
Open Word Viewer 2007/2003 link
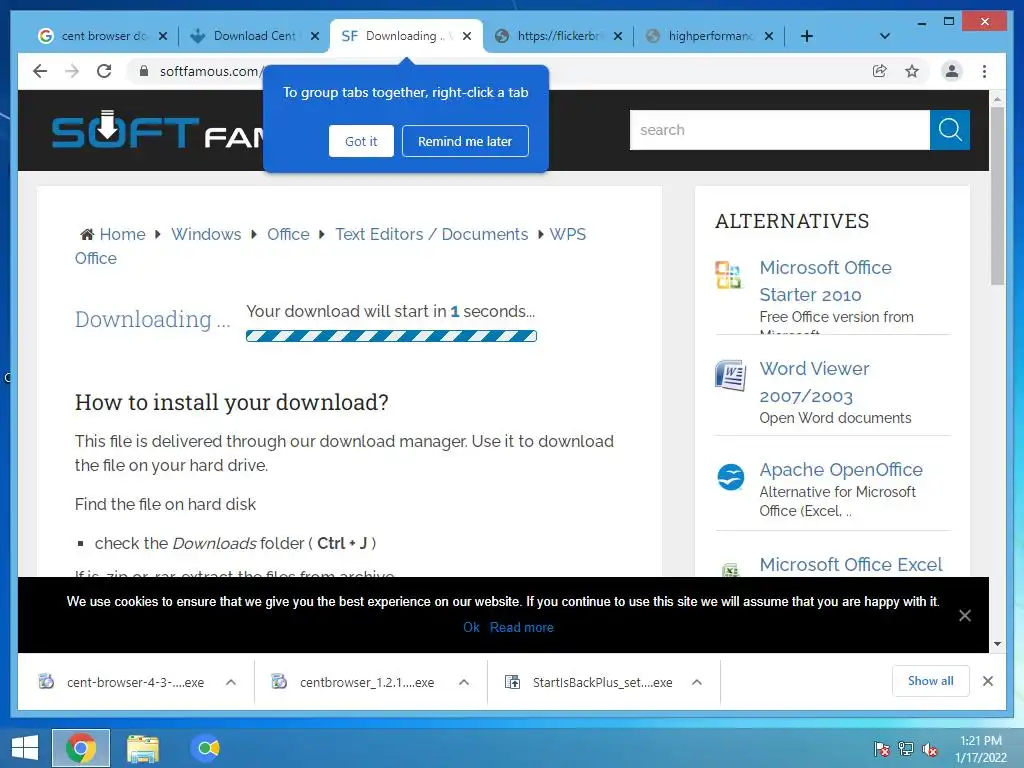[814, 382]
